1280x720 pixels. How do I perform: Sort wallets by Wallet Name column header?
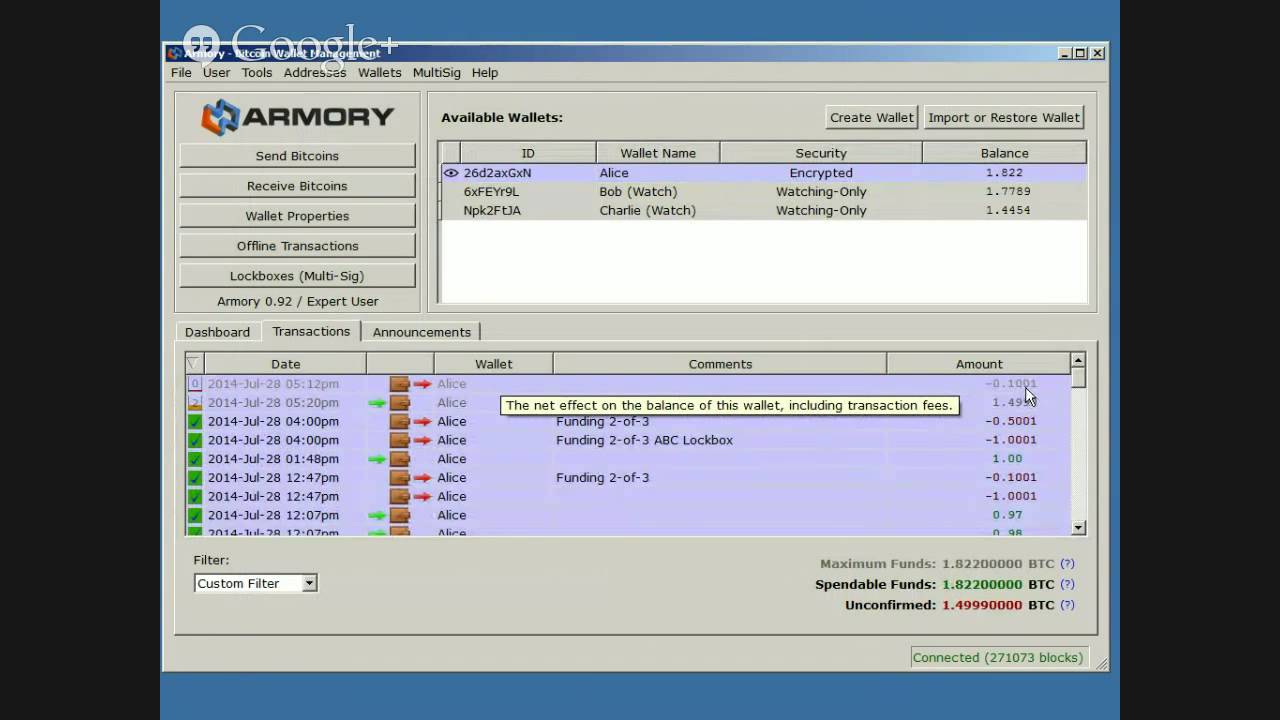coord(658,153)
